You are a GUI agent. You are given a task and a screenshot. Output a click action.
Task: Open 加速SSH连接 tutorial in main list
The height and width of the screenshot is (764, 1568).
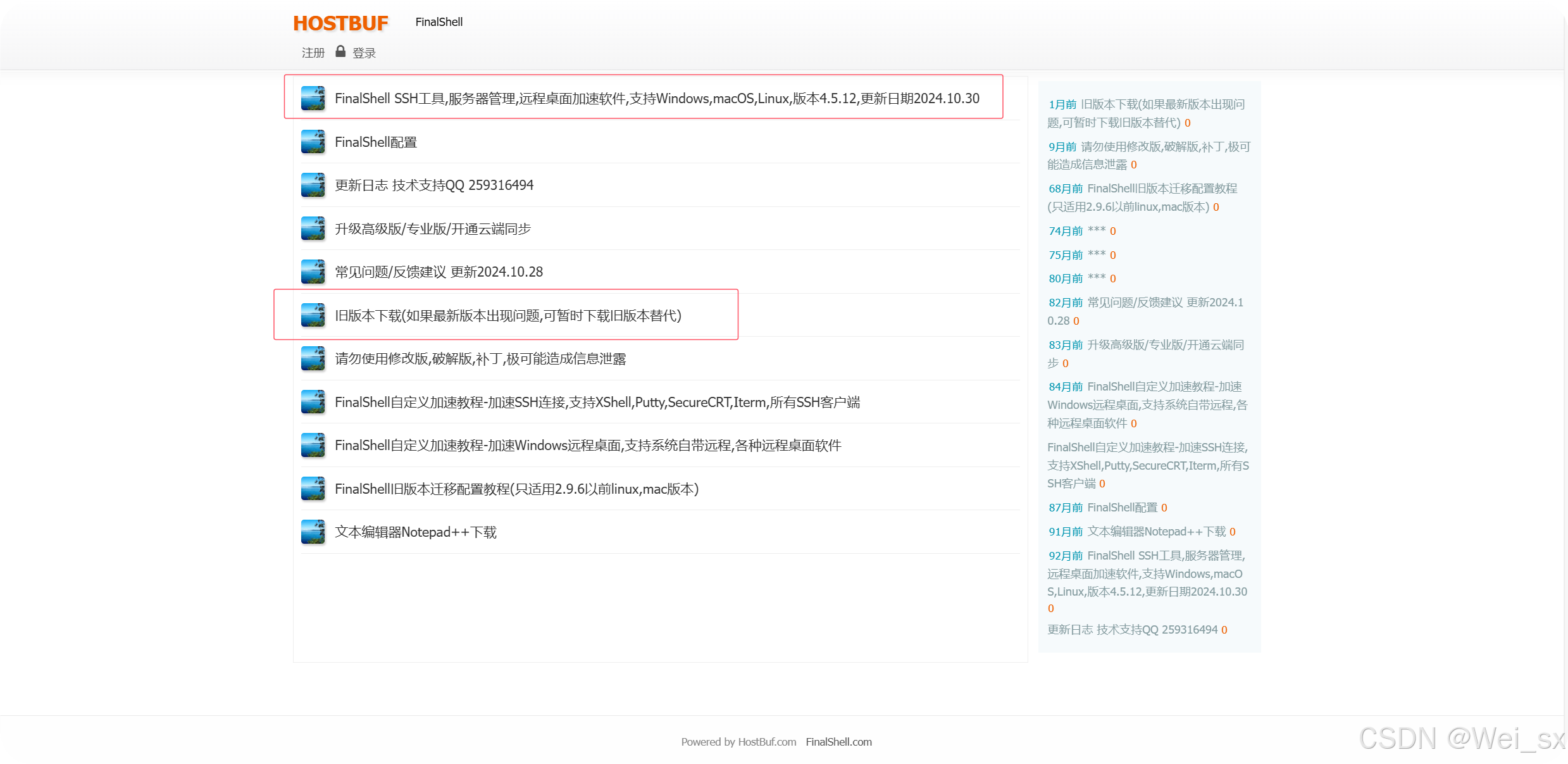[x=597, y=403]
